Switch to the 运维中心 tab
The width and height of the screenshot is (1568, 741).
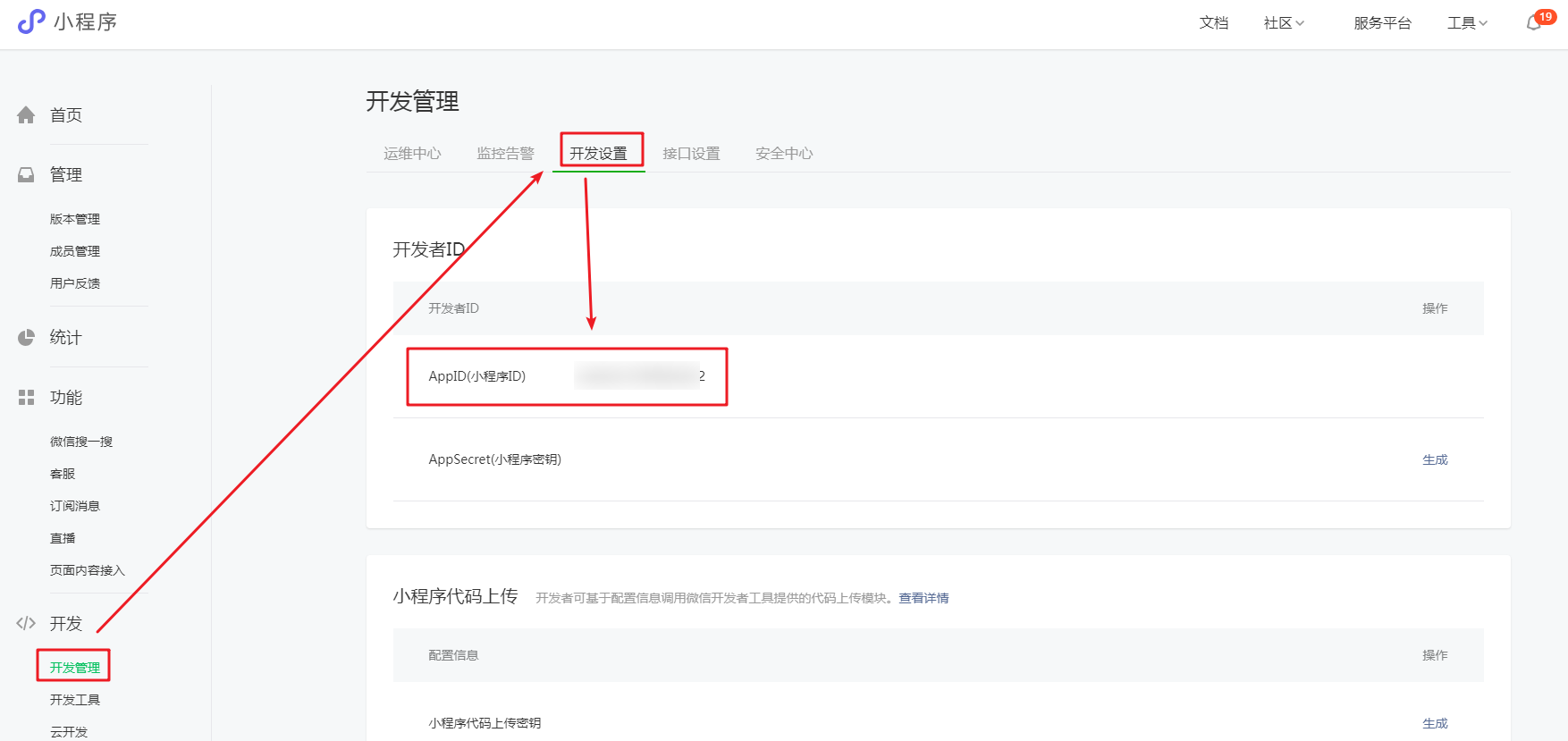point(412,154)
